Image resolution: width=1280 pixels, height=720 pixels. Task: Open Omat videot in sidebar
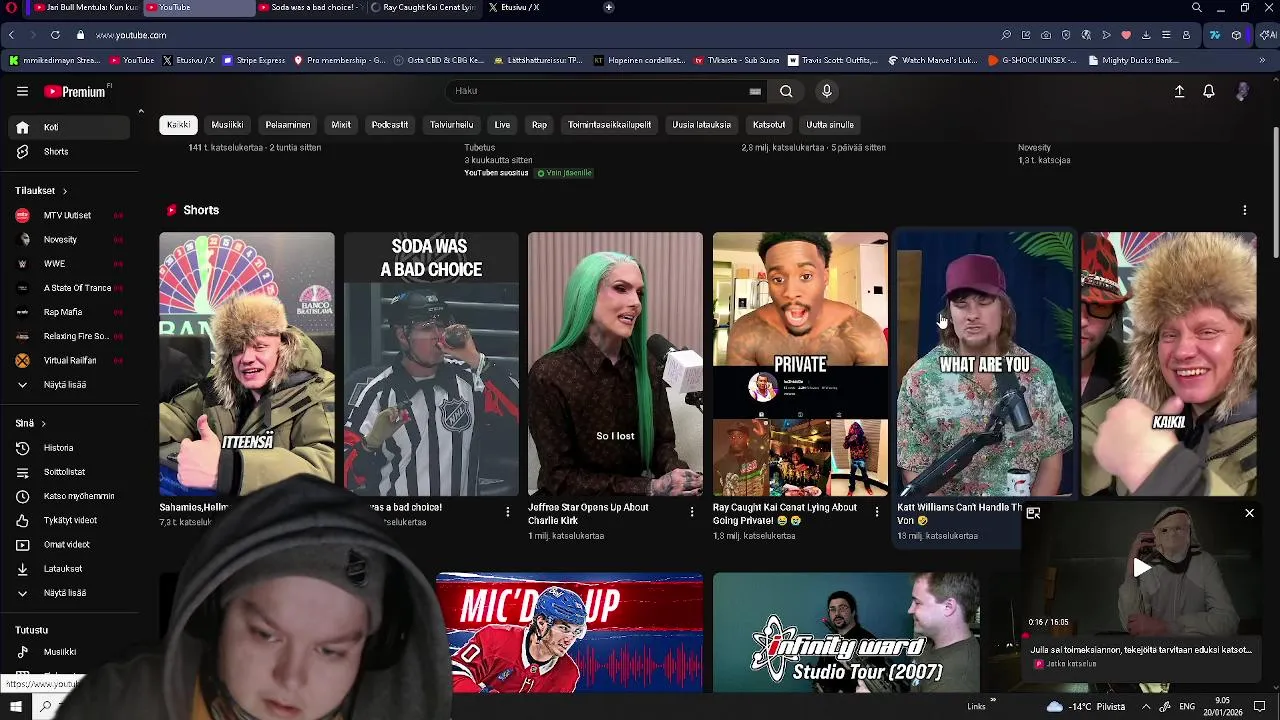pos(66,544)
